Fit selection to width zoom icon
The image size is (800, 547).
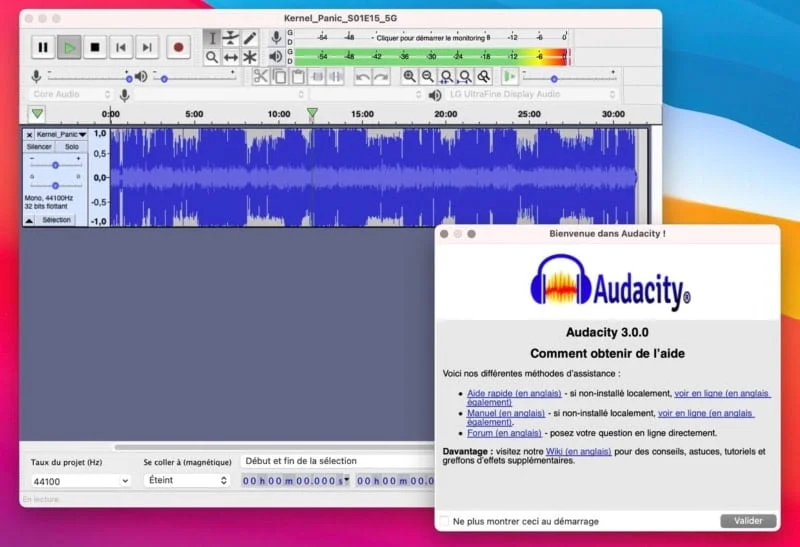(446, 77)
